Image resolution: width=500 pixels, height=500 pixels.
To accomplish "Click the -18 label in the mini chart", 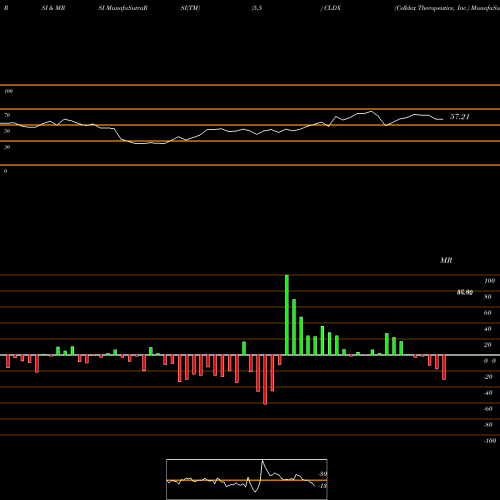I will pyautogui.click(x=323, y=486).
